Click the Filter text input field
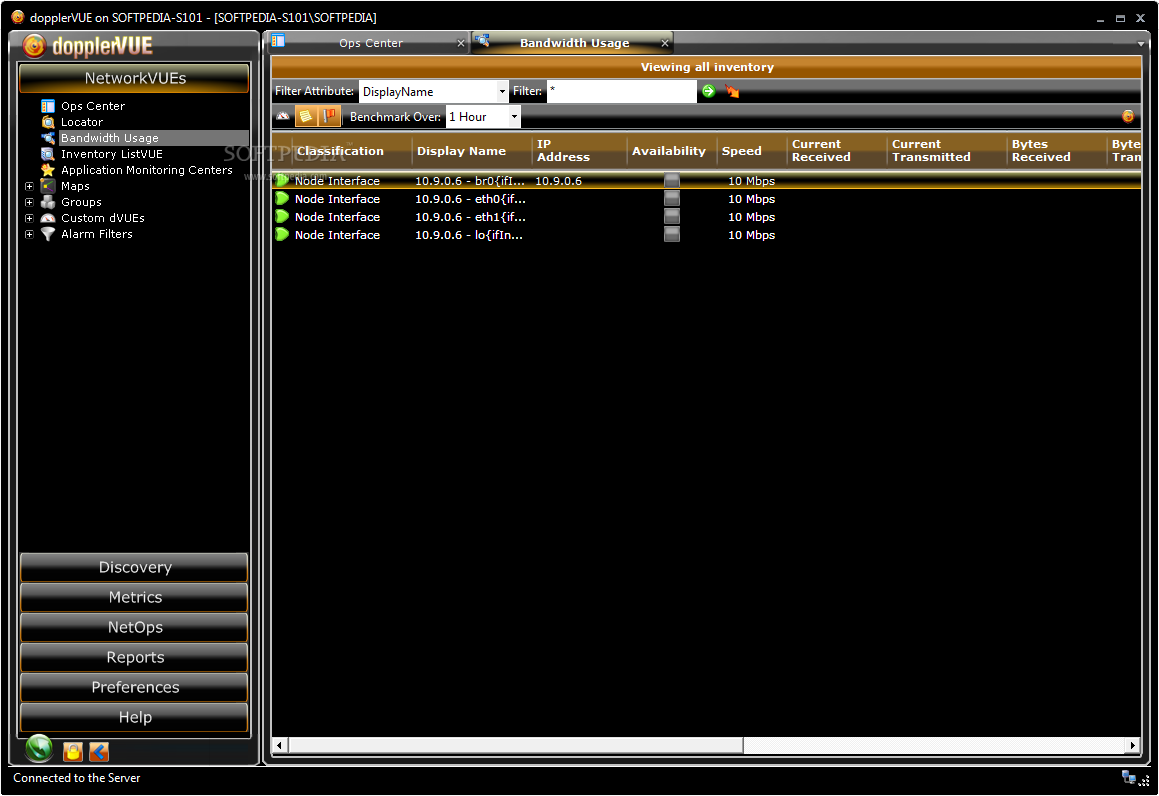This screenshot has height=796, width=1159. click(x=622, y=92)
